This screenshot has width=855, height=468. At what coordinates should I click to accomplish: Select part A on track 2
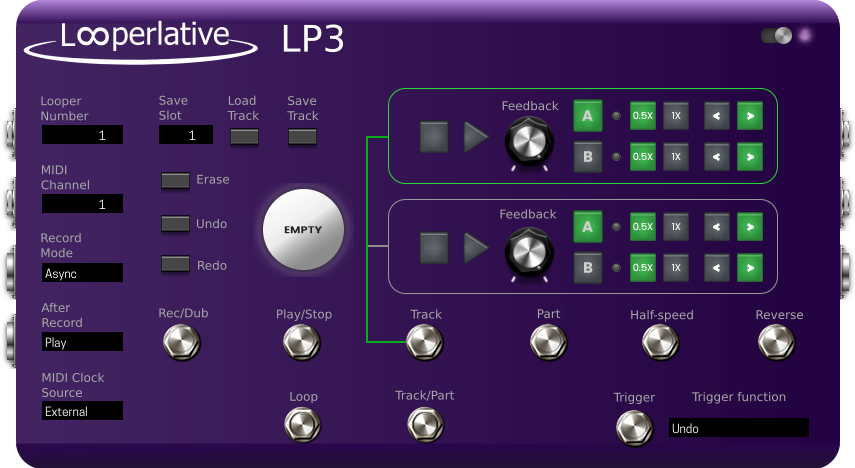click(588, 226)
